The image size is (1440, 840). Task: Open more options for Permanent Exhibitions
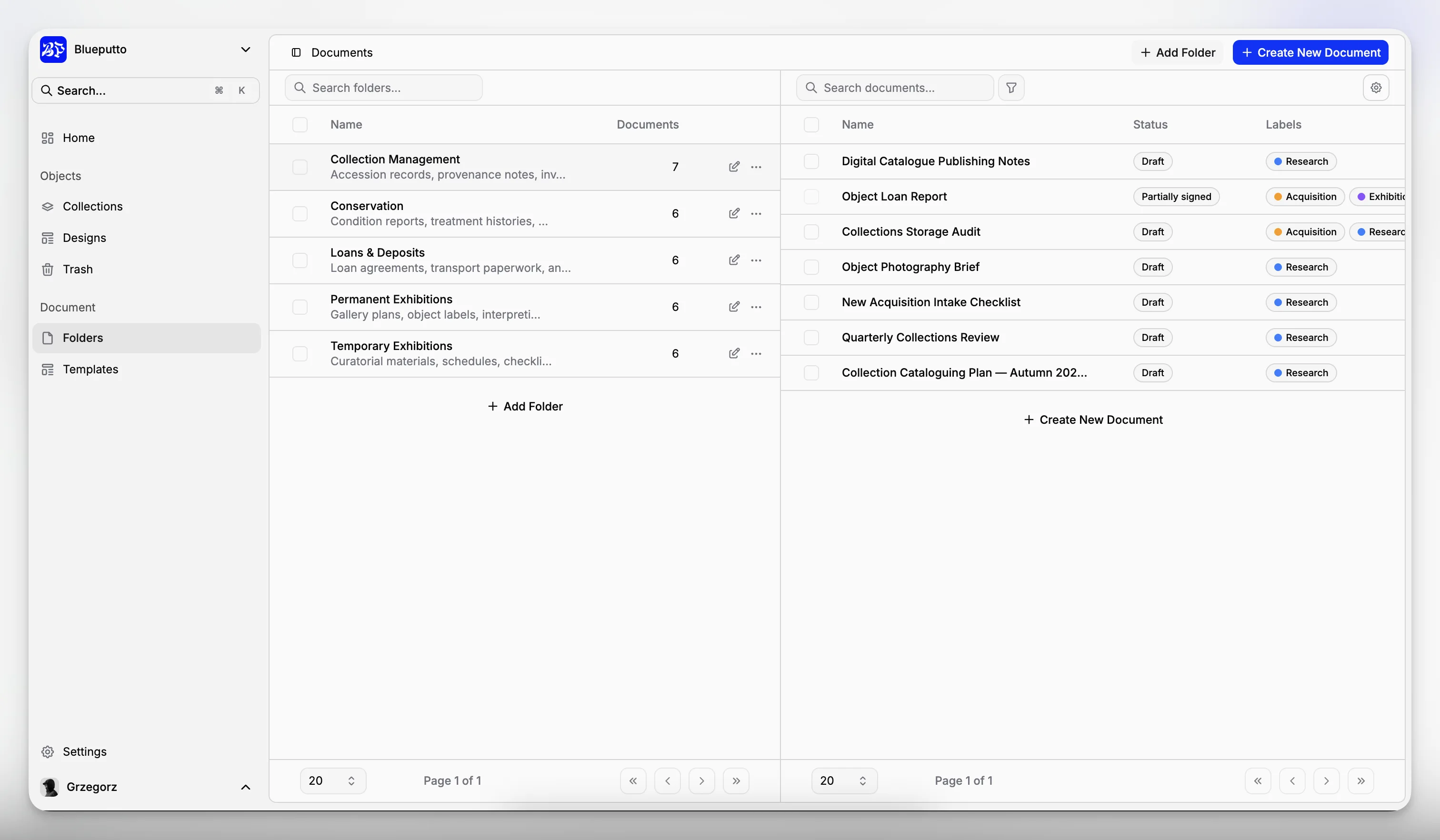pyautogui.click(x=756, y=307)
